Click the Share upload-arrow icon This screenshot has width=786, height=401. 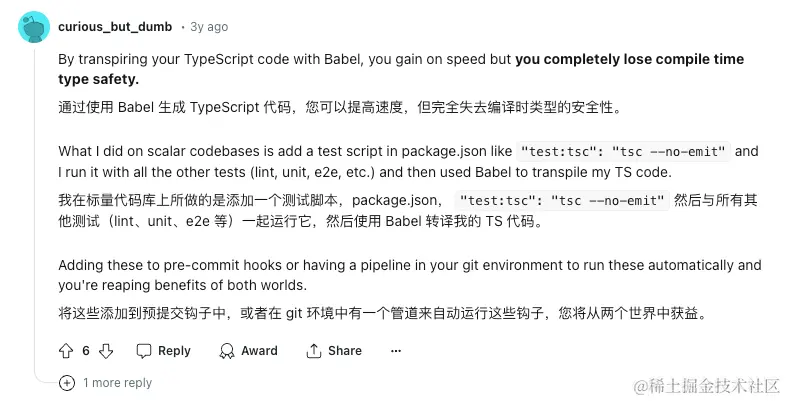tap(314, 351)
